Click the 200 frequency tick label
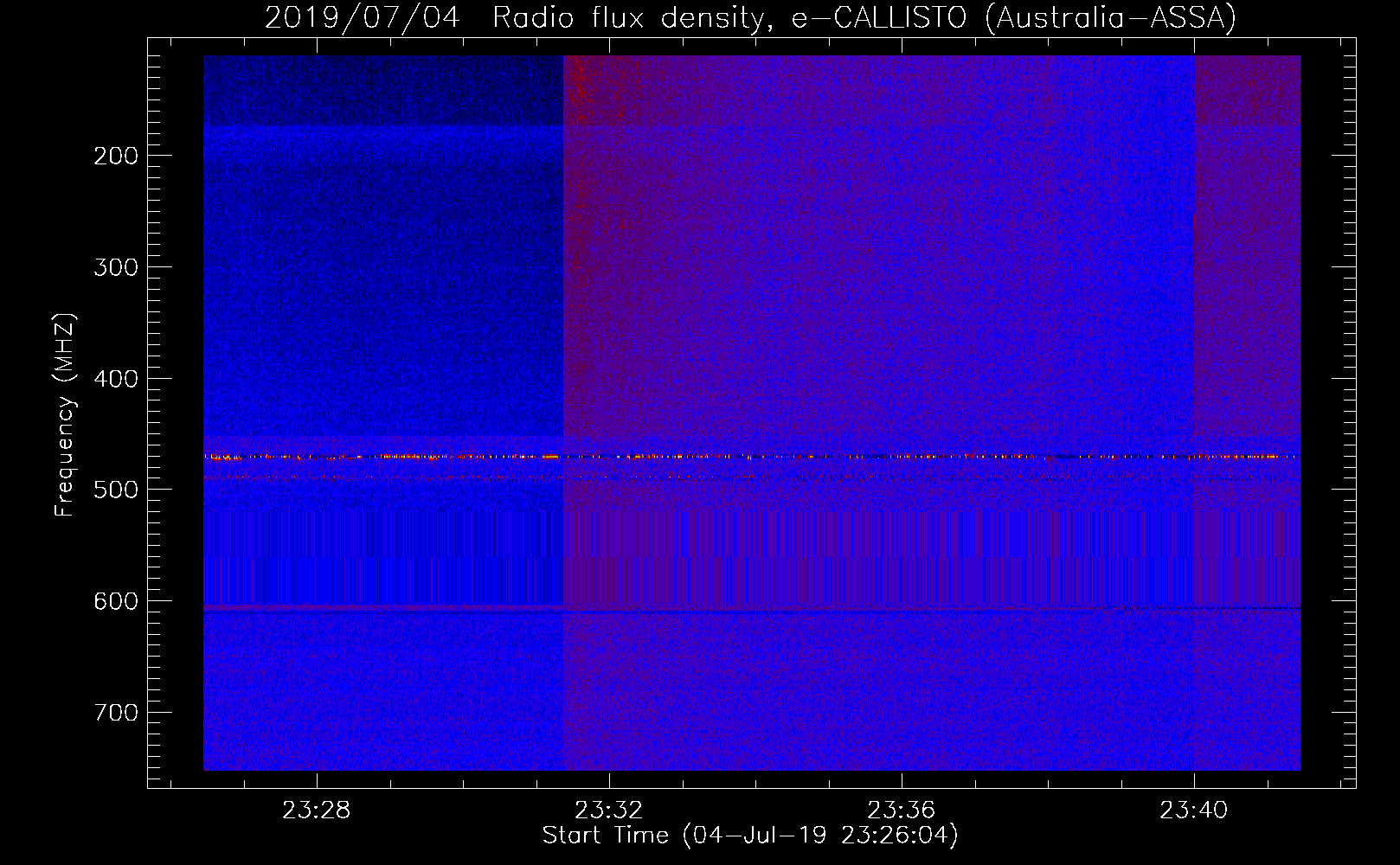Screen dimensions: 1400x865 [x=116, y=156]
